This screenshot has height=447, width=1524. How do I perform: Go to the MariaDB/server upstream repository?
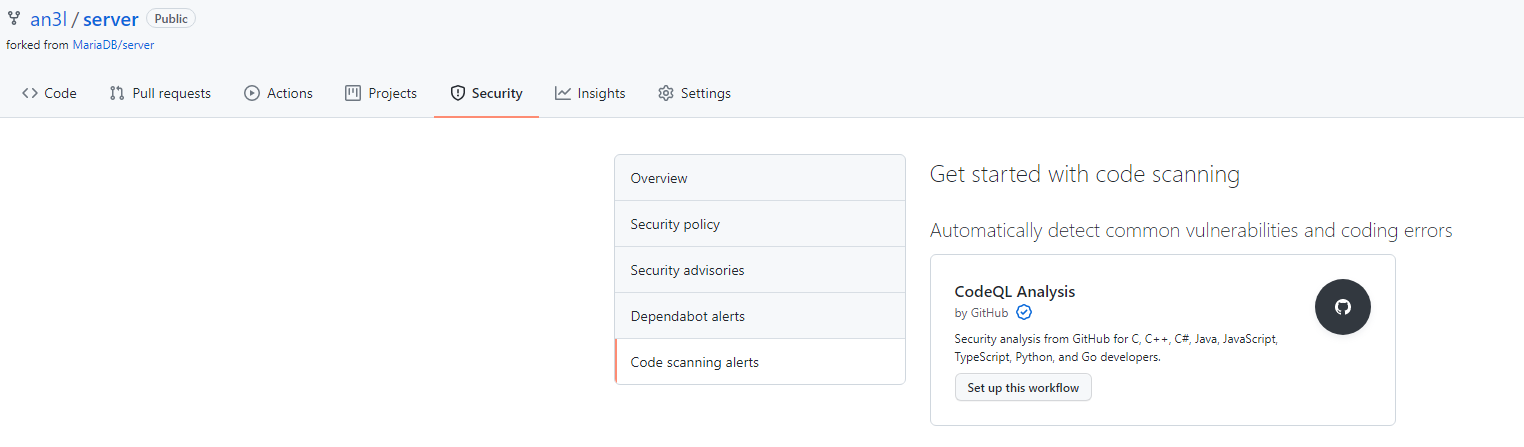(113, 45)
